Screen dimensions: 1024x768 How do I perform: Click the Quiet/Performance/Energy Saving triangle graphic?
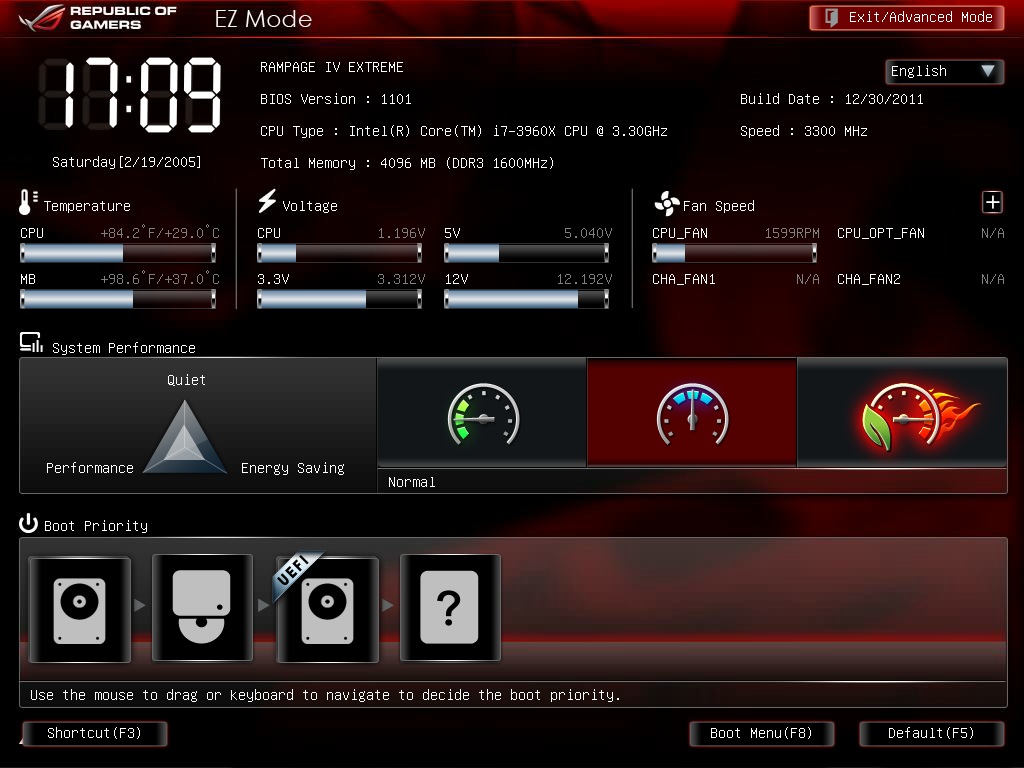[185, 438]
